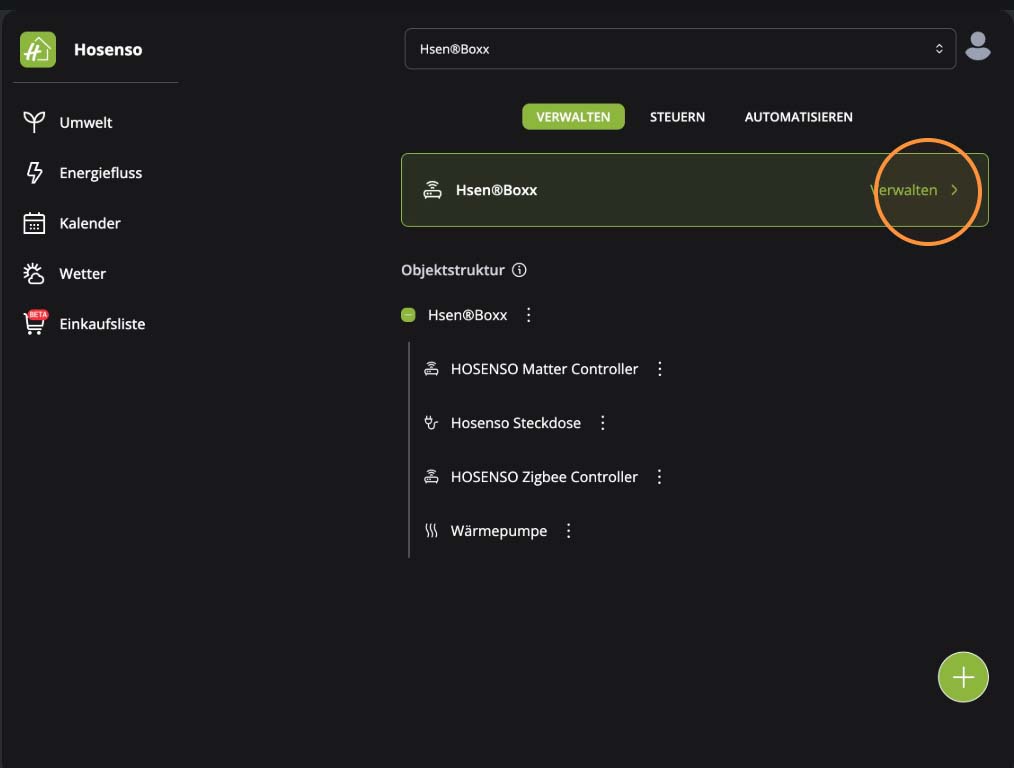This screenshot has width=1014, height=768.
Task: Open the Umwelt plant icon
Action: (x=34, y=122)
